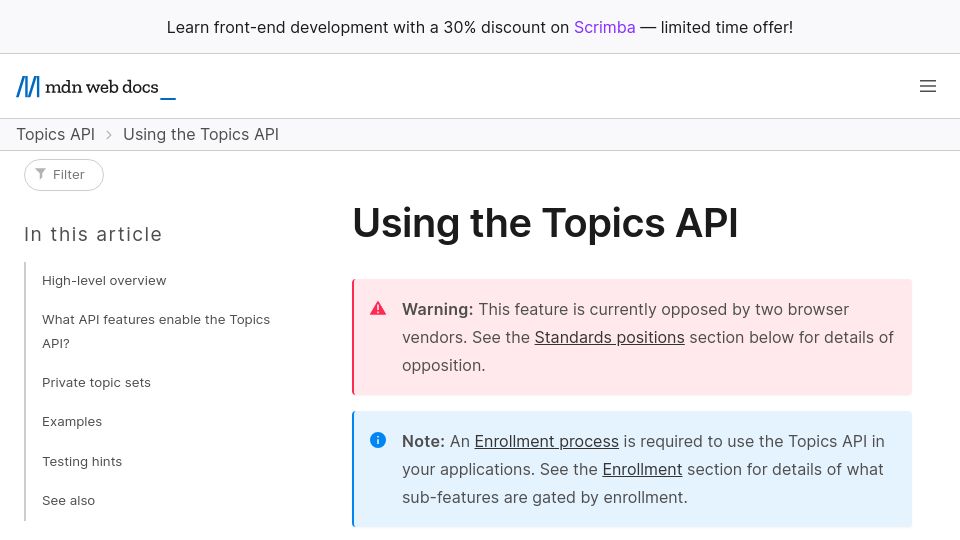Focus the Filter input field
The width and height of the screenshot is (960, 540).
tap(64, 175)
